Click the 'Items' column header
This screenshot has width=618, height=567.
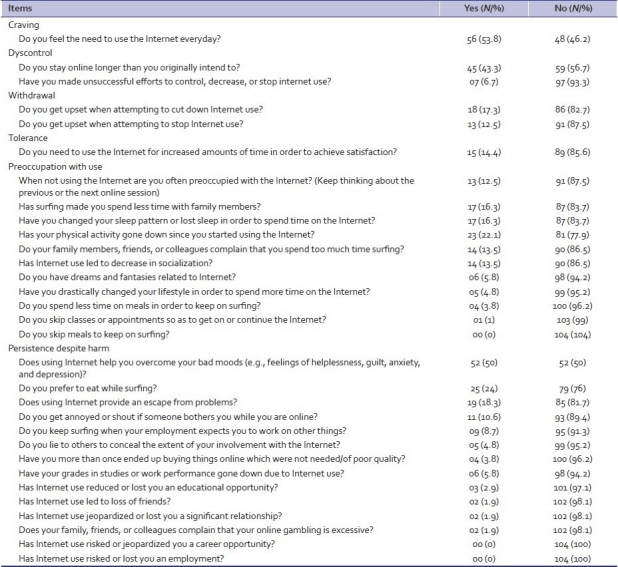point(20,8)
